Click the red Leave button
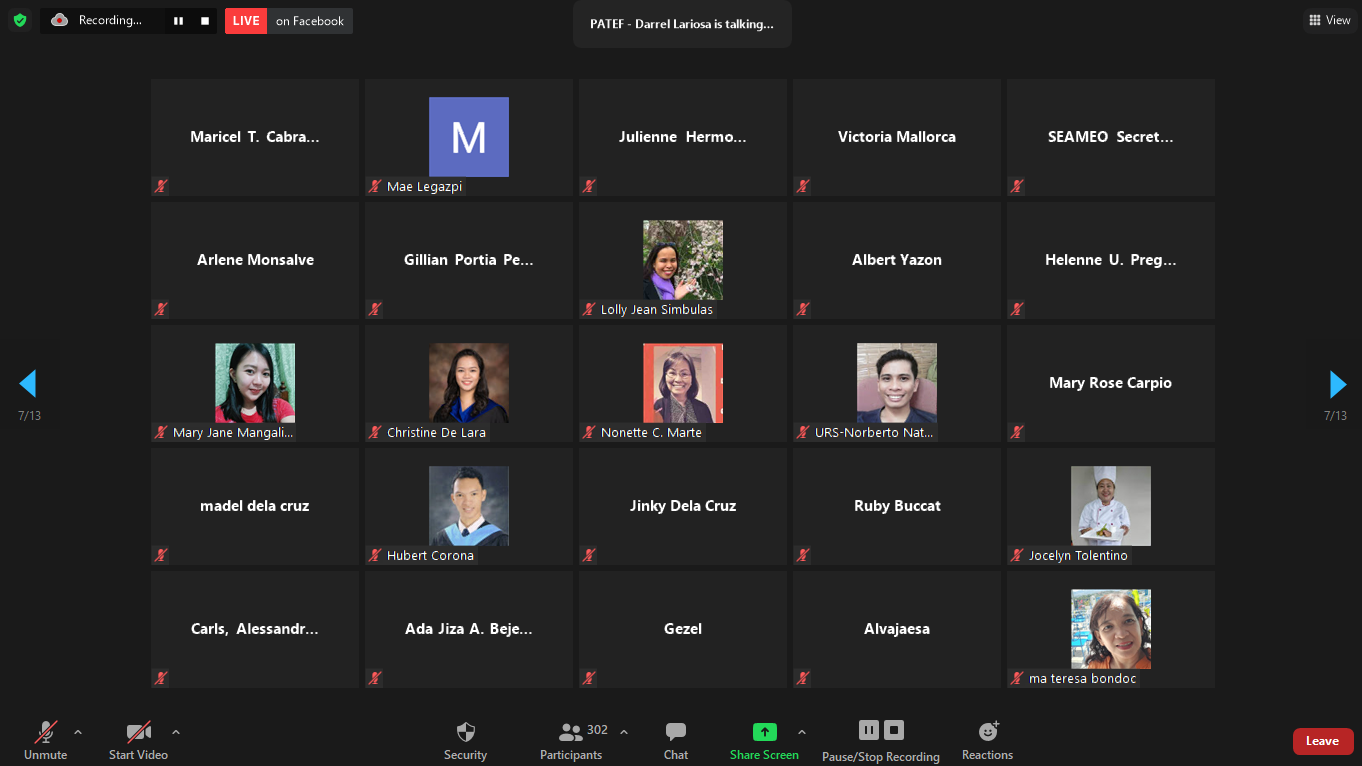Screen dimensions: 1362x766 1322,741
